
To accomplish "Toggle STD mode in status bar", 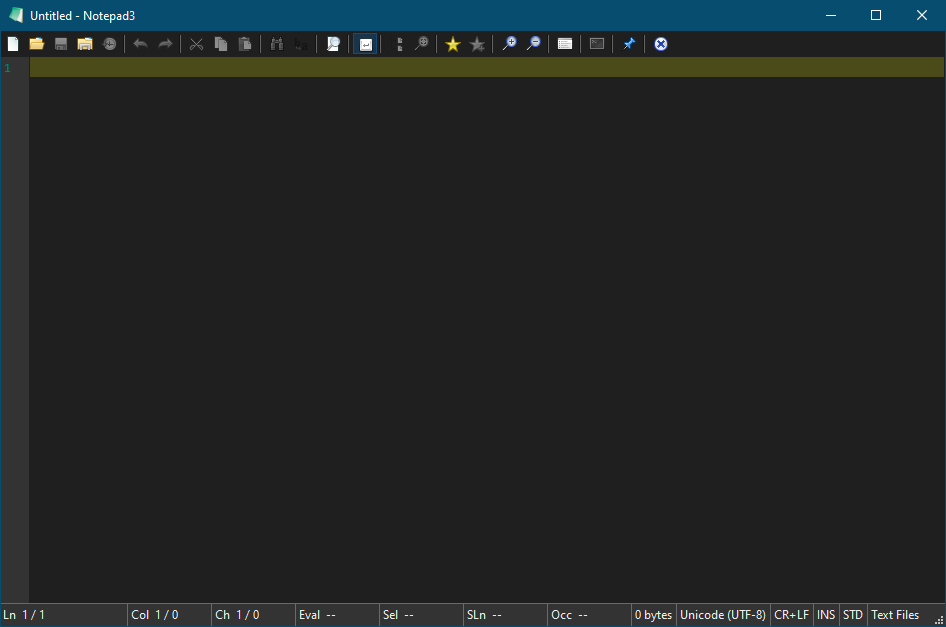I will [852, 615].
